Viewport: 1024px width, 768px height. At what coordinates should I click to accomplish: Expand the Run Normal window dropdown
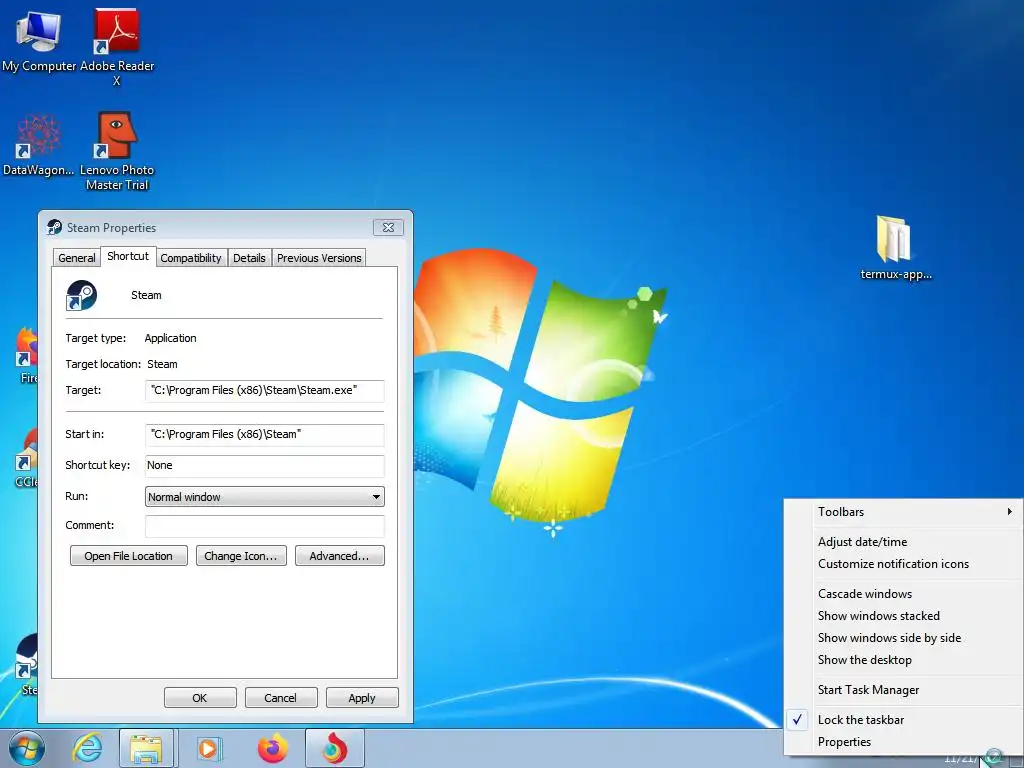click(x=264, y=497)
